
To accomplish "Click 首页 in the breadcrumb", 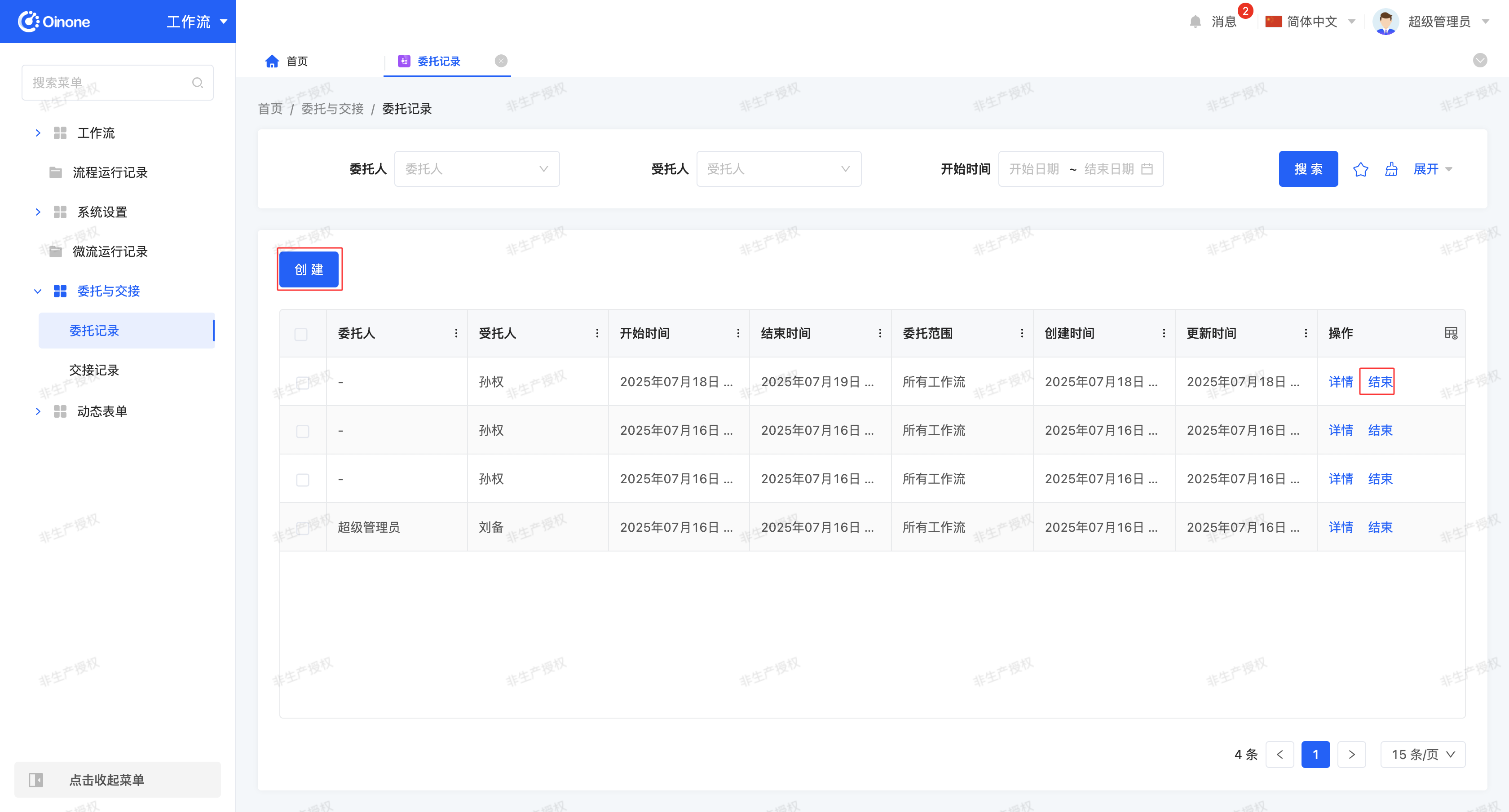I will pos(270,108).
